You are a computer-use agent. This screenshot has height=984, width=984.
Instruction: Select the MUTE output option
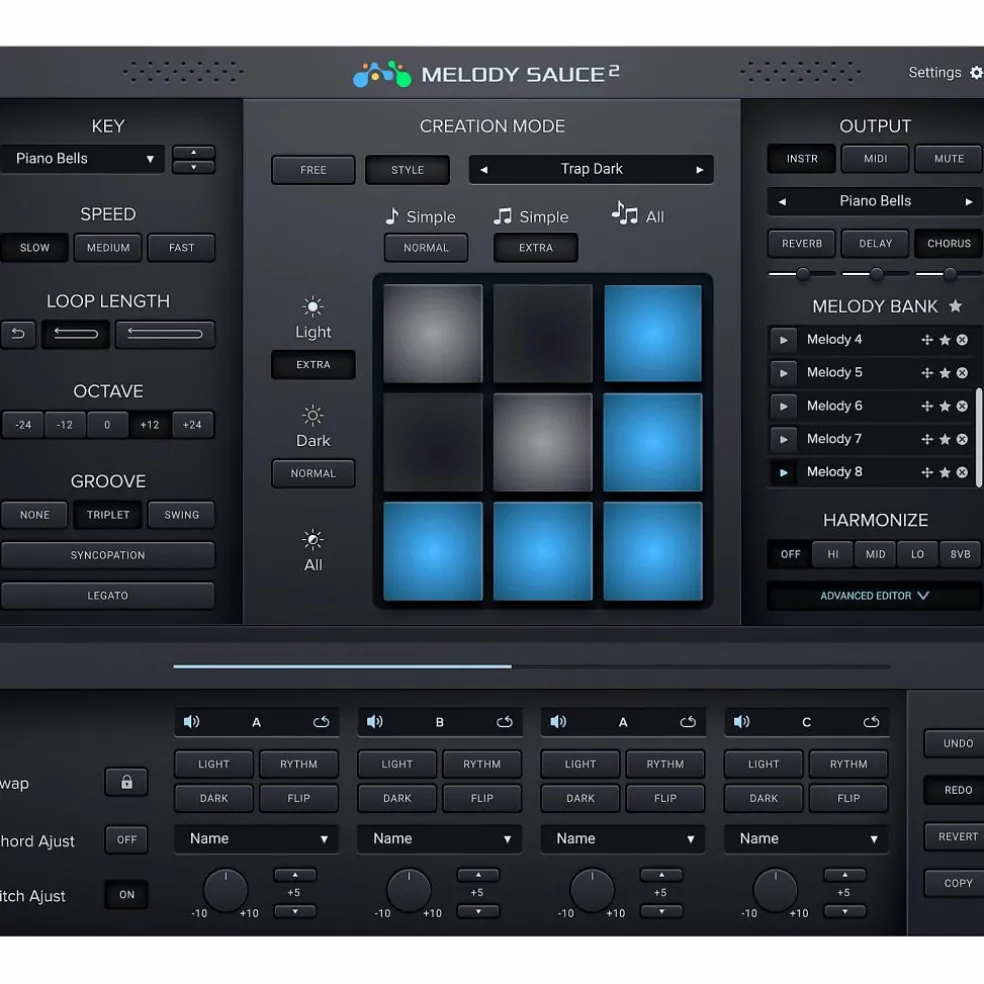tap(948, 159)
